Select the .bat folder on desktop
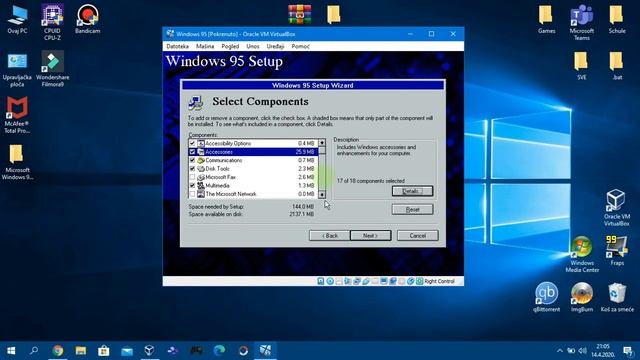The height and width of the screenshot is (360, 640). (x=617, y=66)
